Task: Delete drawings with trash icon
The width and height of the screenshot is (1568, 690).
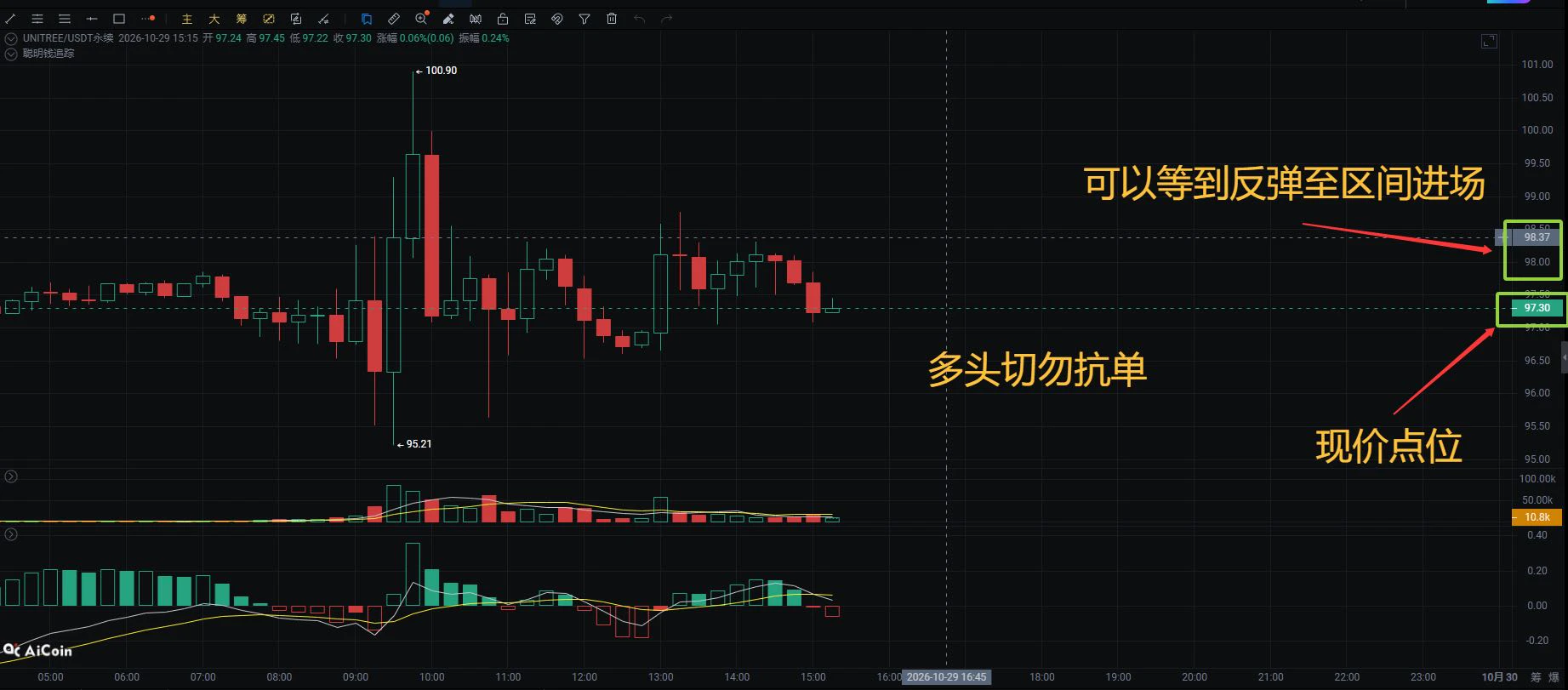Action: click(612, 19)
